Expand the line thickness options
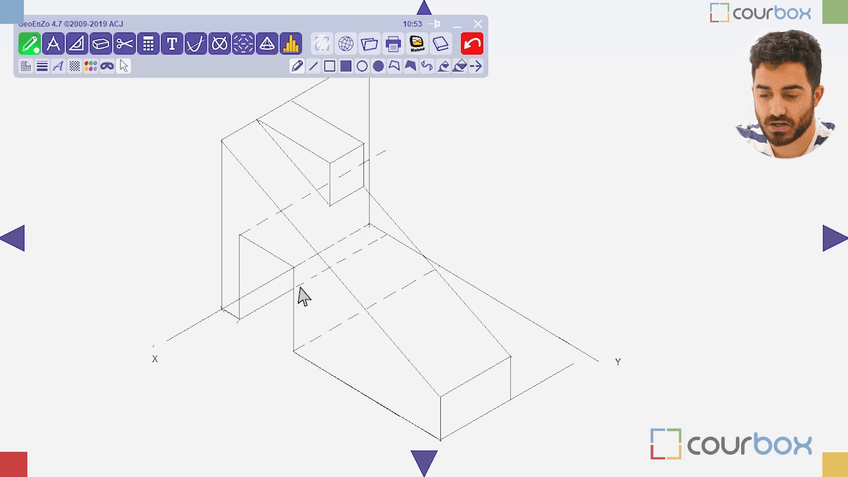 pos(42,66)
